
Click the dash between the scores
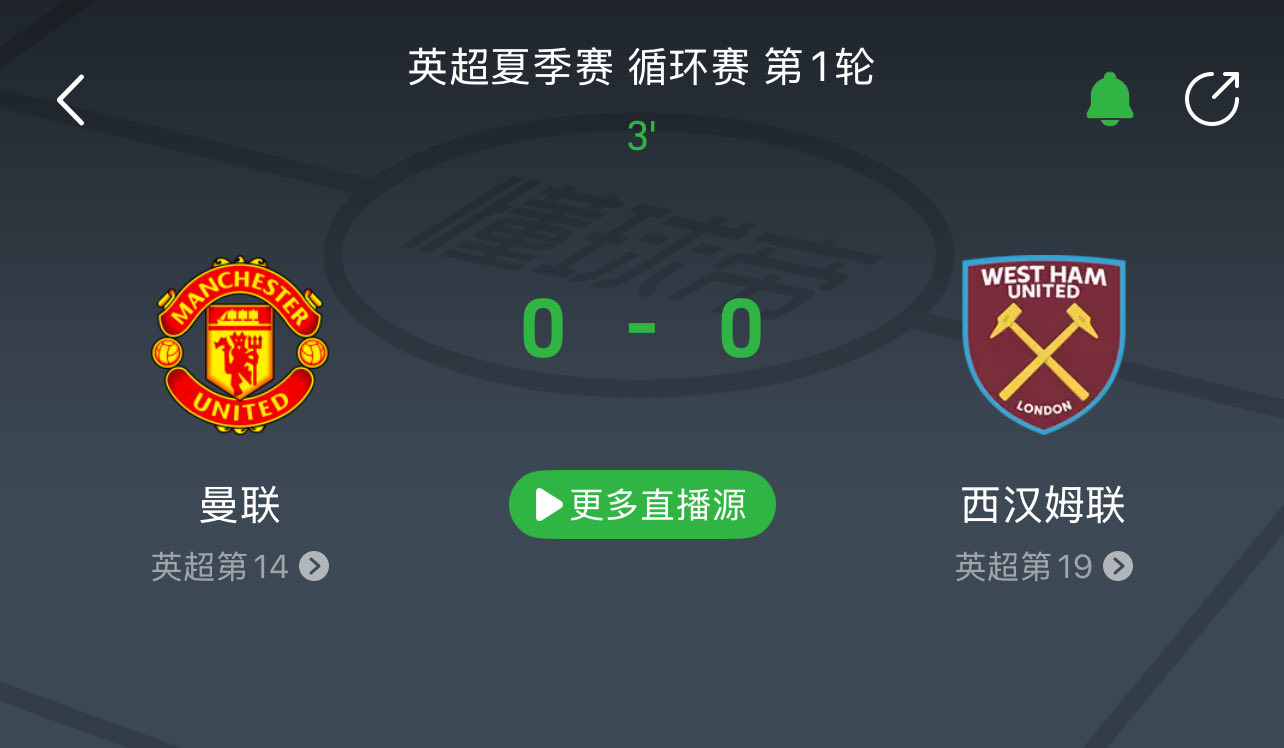(x=642, y=329)
